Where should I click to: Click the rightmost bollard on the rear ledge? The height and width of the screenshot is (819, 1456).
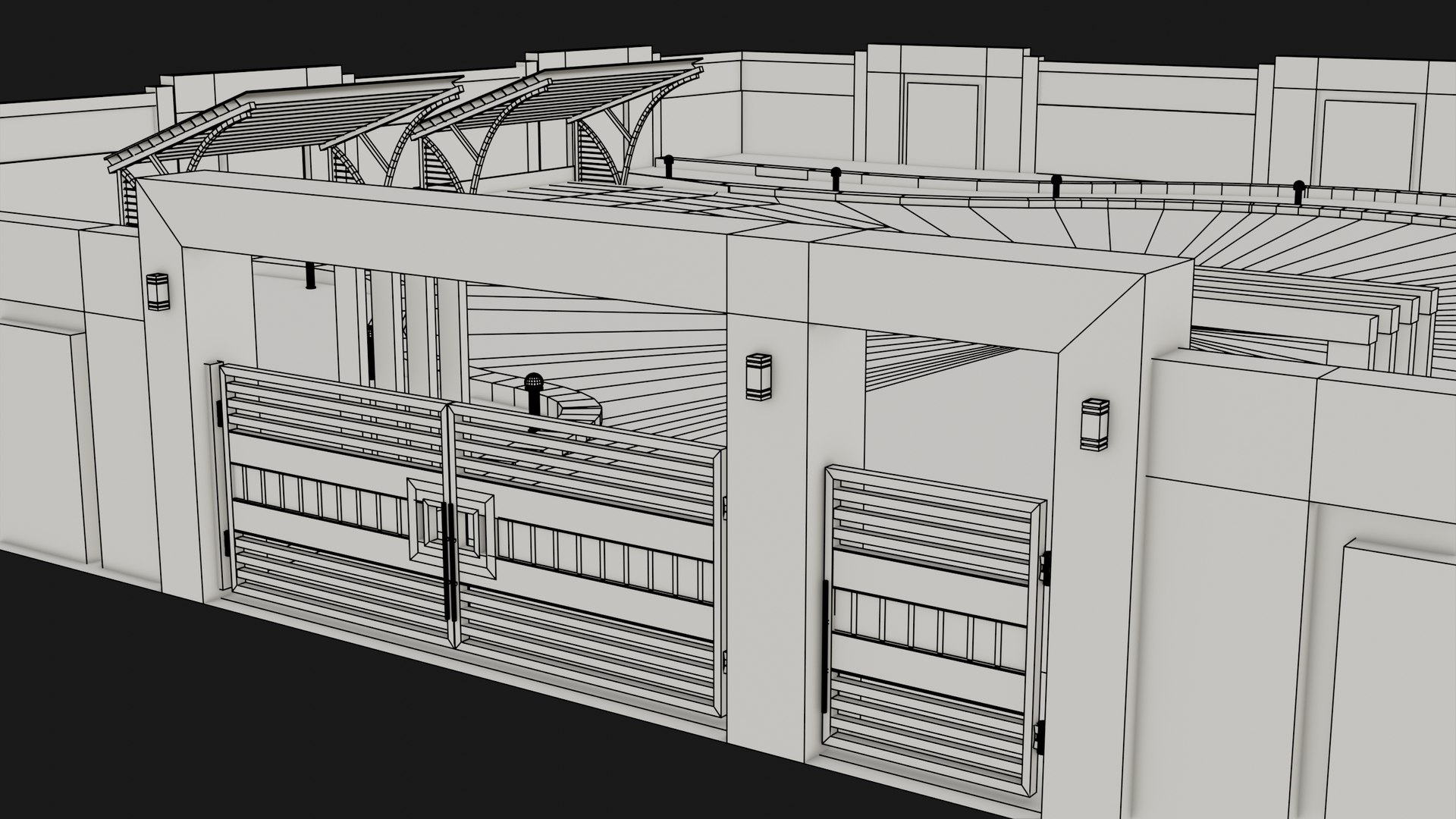[x=1298, y=194]
